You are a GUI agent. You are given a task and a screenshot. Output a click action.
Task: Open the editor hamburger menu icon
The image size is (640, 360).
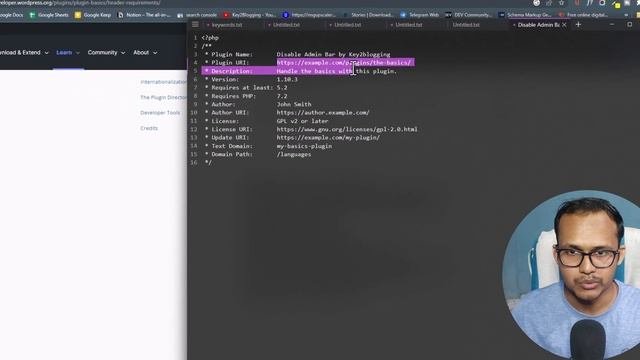196,24
